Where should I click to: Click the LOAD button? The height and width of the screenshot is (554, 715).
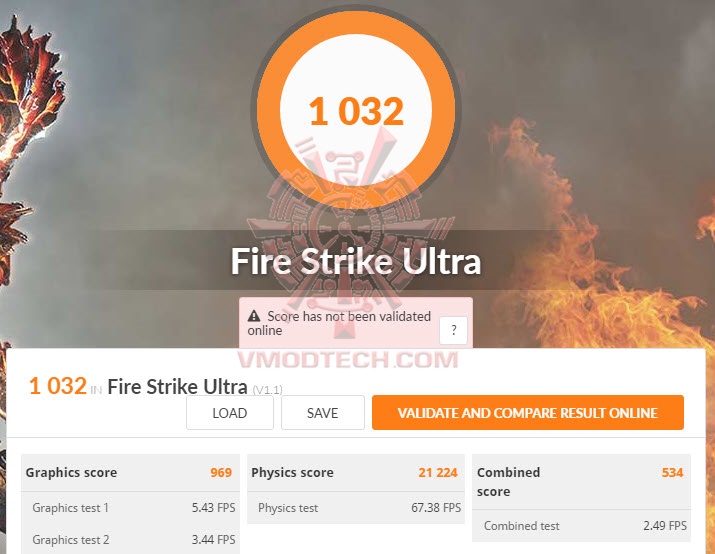click(x=230, y=413)
